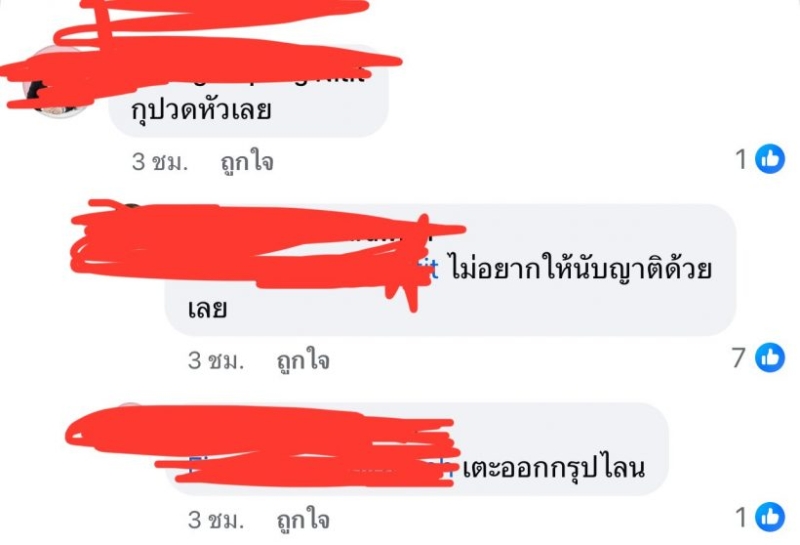
Task: Like the ไม่อยากให้นับญาติด้วยเลย reply via ถูกใจ
Action: (303, 361)
